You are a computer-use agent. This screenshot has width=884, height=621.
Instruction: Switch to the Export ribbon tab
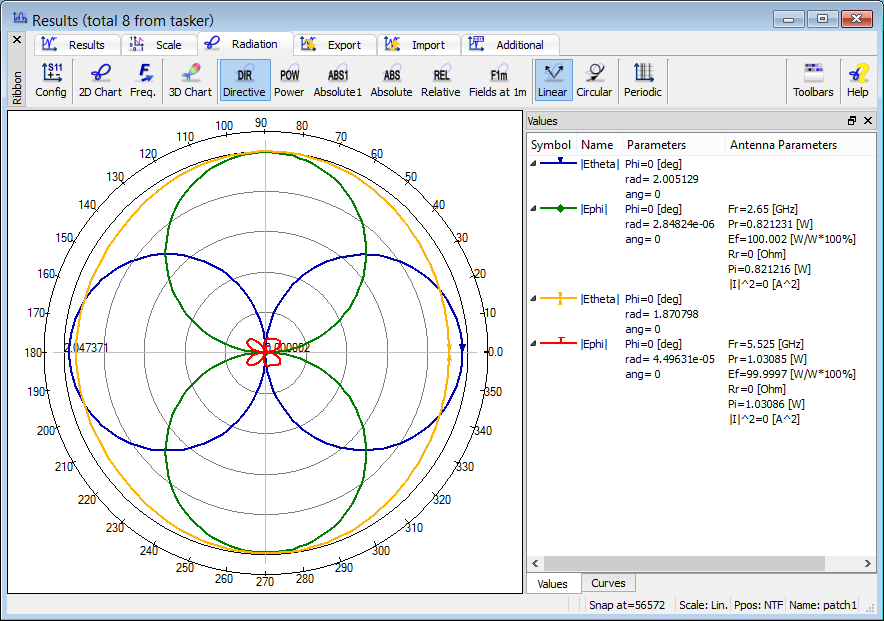pos(336,45)
